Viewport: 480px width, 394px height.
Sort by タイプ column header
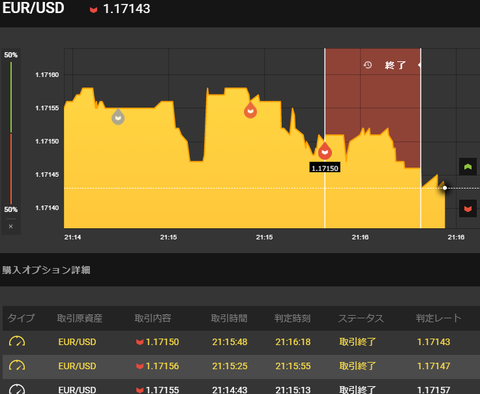[x=21, y=318]
